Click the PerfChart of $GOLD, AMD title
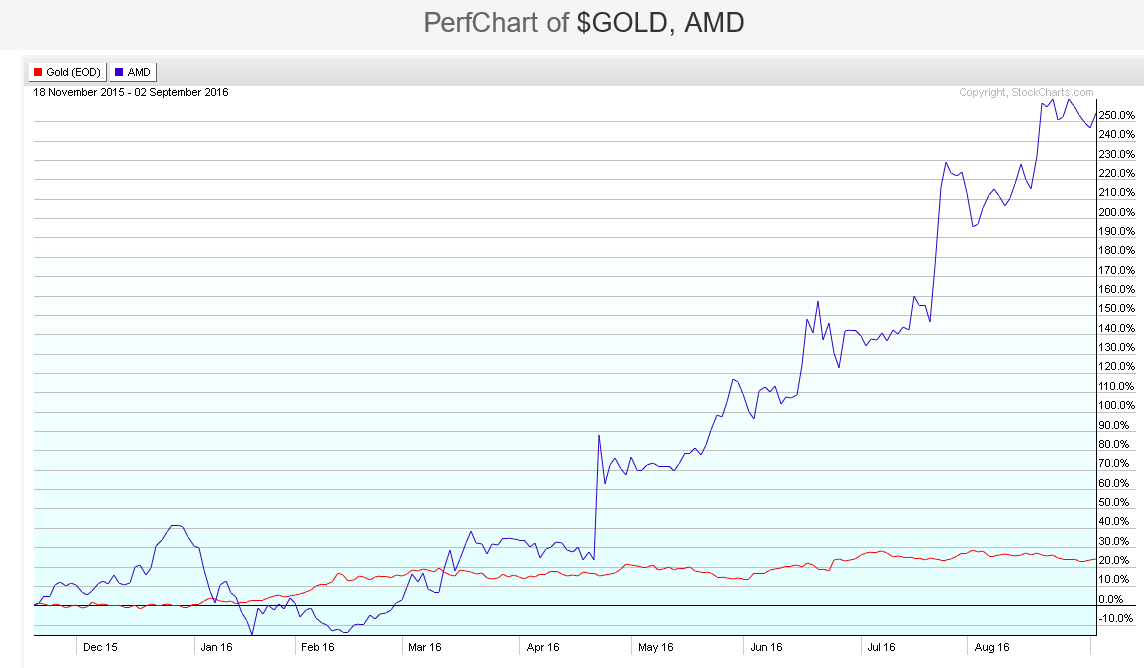1144x668 pixels. [584, 22]
